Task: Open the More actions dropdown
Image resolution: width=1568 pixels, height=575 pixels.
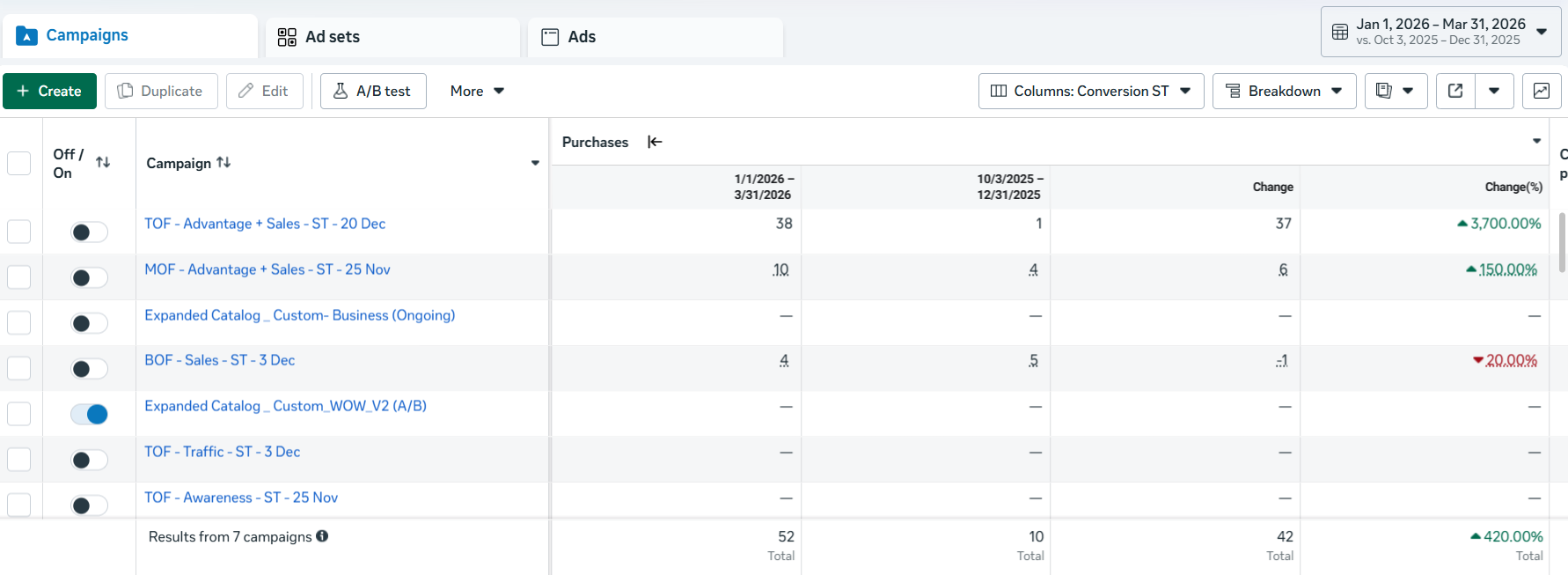Action: pyautogui.click(x=477, y=91)
